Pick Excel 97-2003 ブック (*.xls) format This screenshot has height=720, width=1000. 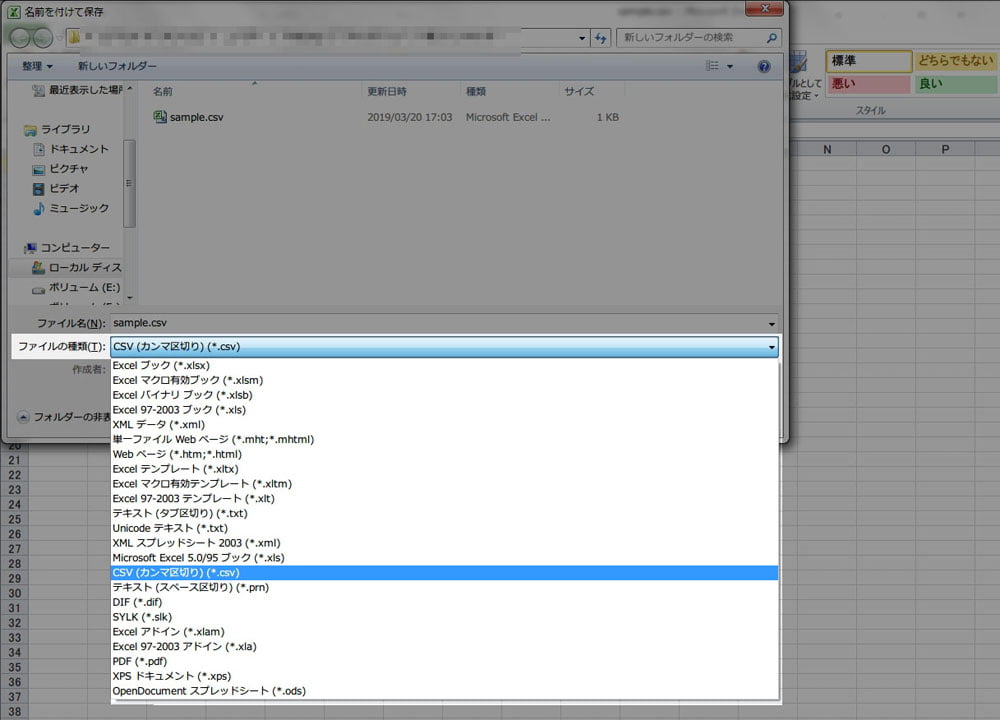point(445,409)
